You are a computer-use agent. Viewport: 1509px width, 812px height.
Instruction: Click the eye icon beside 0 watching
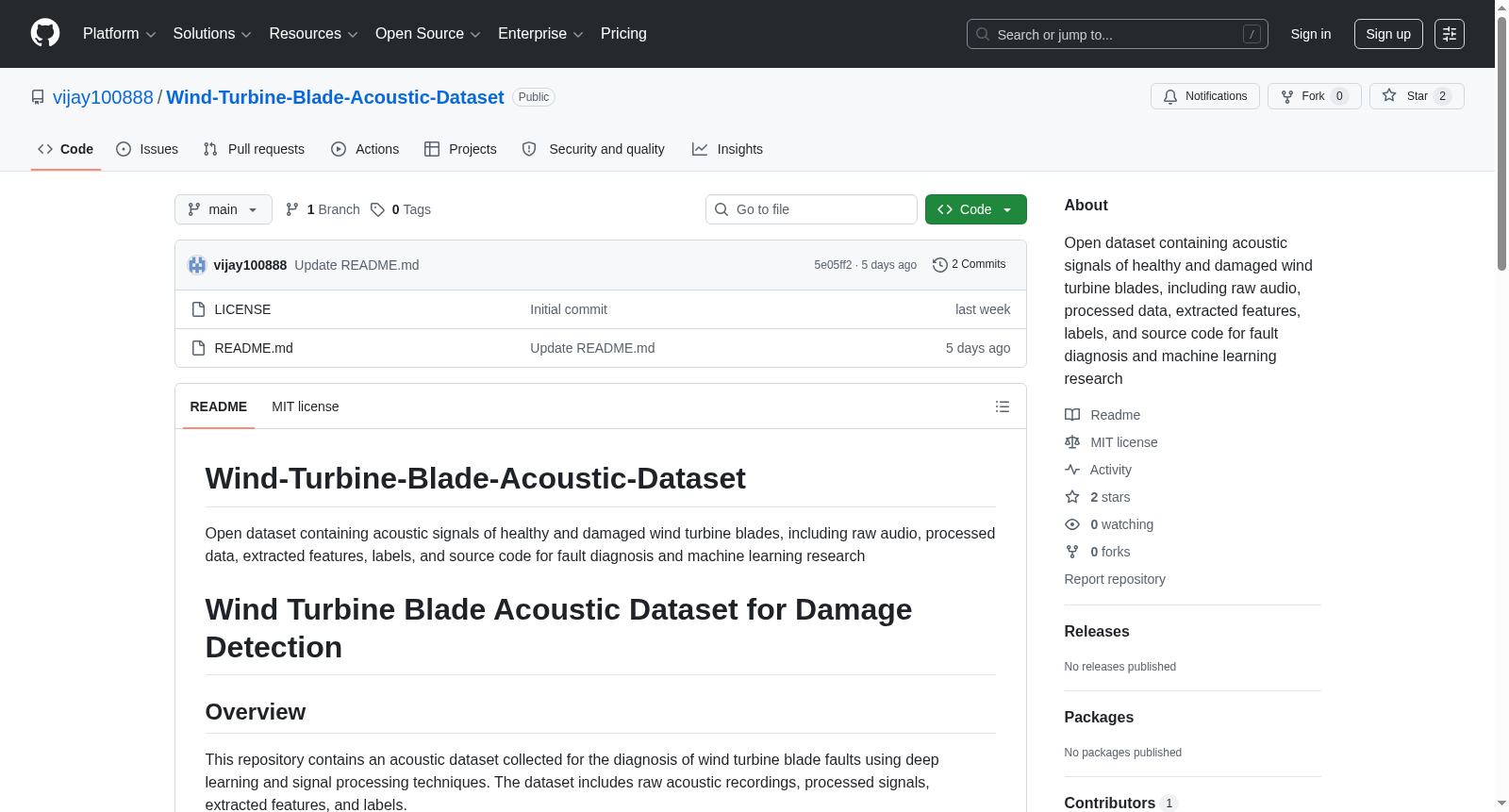1072,524
